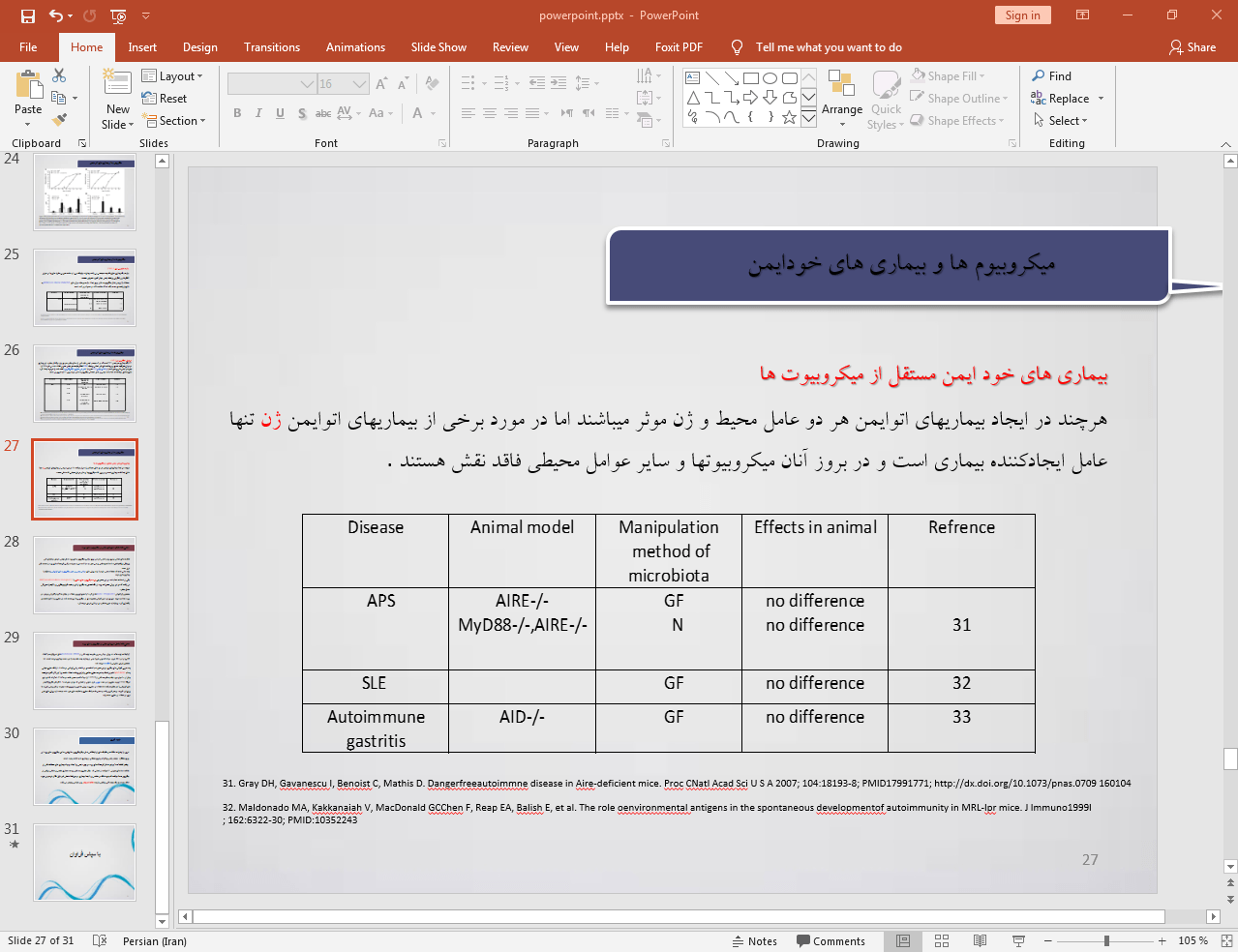Open the Shape Effects dropdown
Image resolution: width=1238 pixels, height=952 pixels.
point(957,121)
